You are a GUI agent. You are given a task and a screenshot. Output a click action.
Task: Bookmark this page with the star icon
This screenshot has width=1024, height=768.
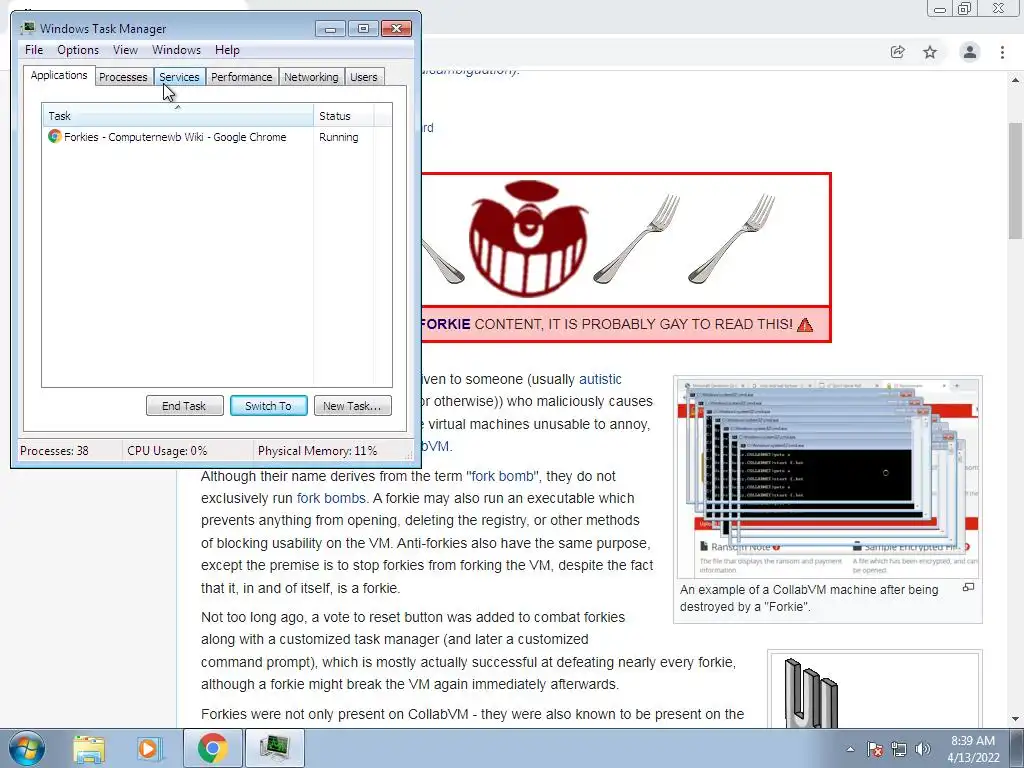click(x=930, y=52)
